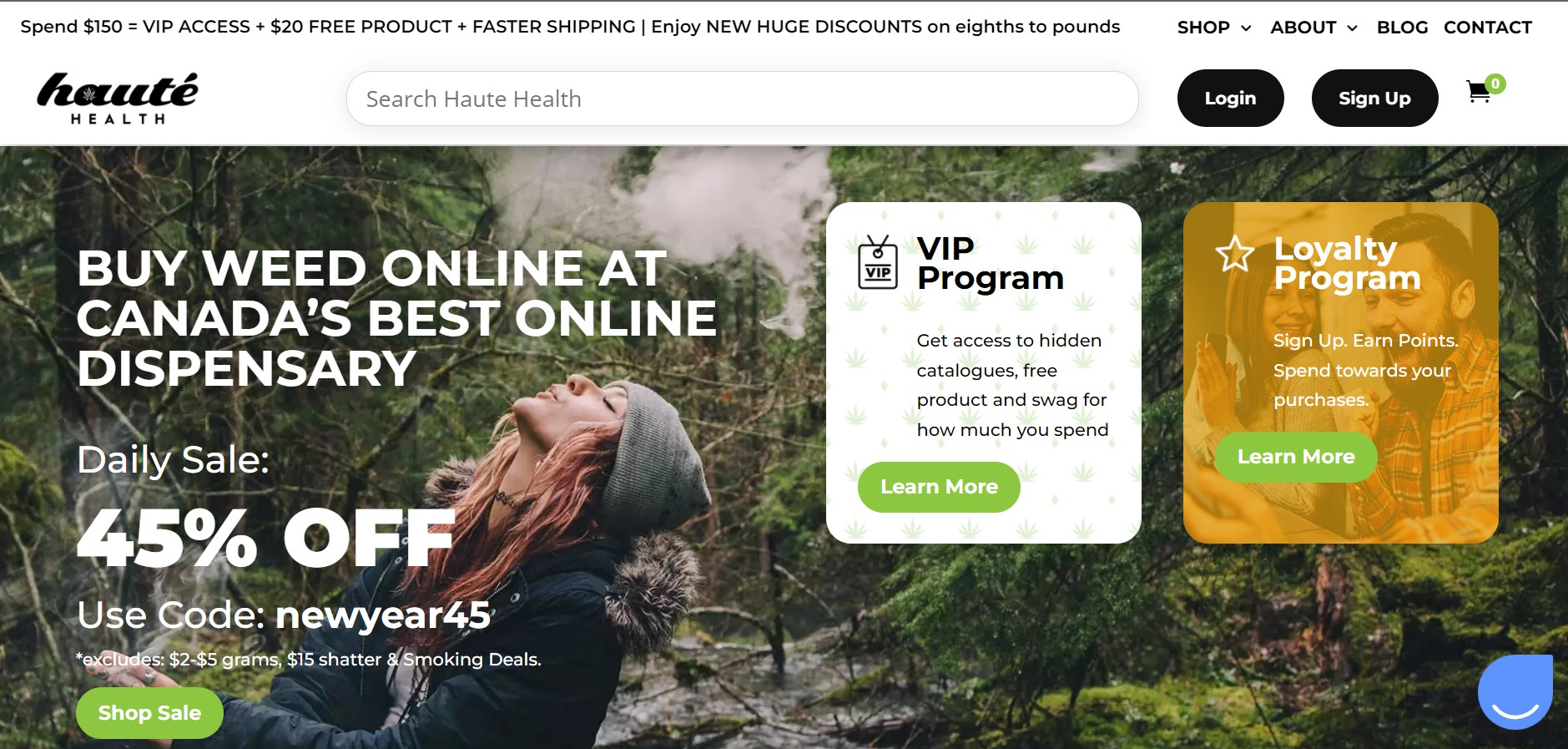Viewport: 1568px width, 749px height.
Task: Click the Shop Sale button
Action: (149, 713)
